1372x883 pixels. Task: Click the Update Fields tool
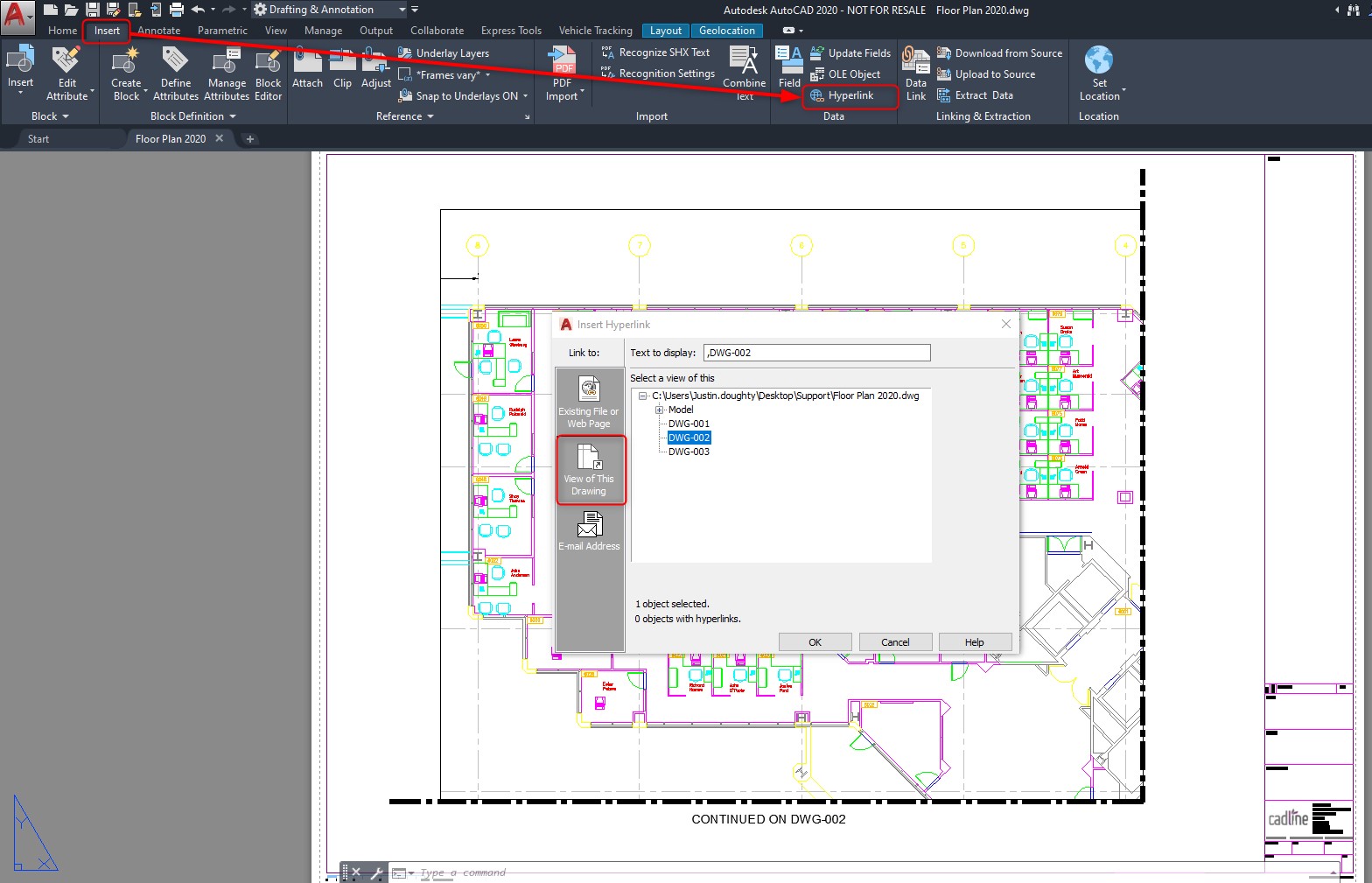(x=850, y=53)
